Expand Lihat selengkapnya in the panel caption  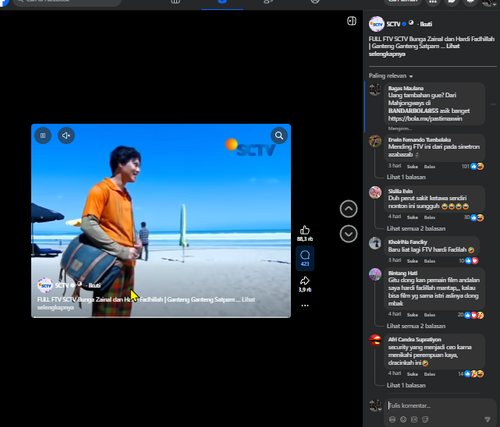pos(387,54)
